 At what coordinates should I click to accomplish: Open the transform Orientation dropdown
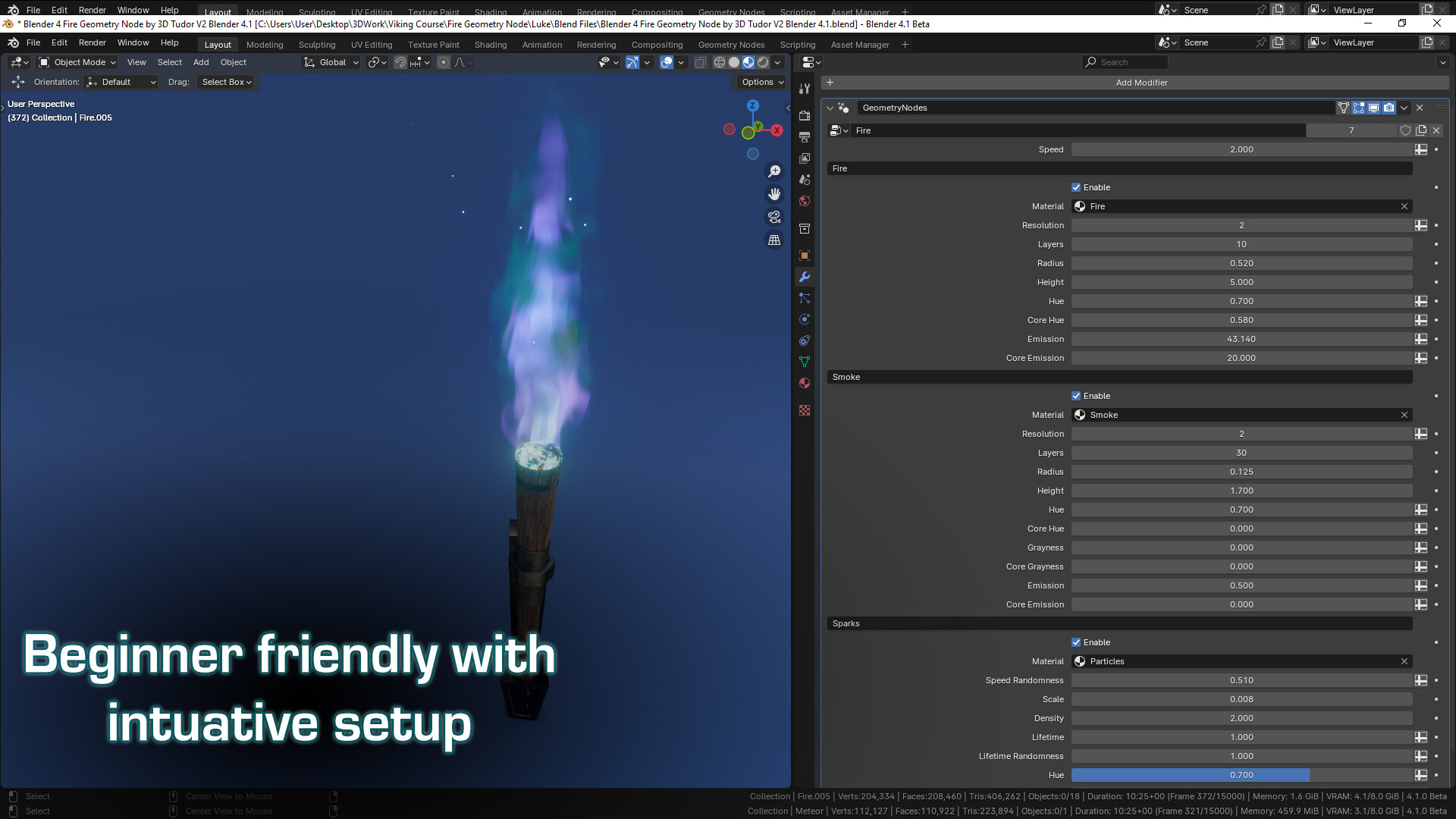pos(121,82)
